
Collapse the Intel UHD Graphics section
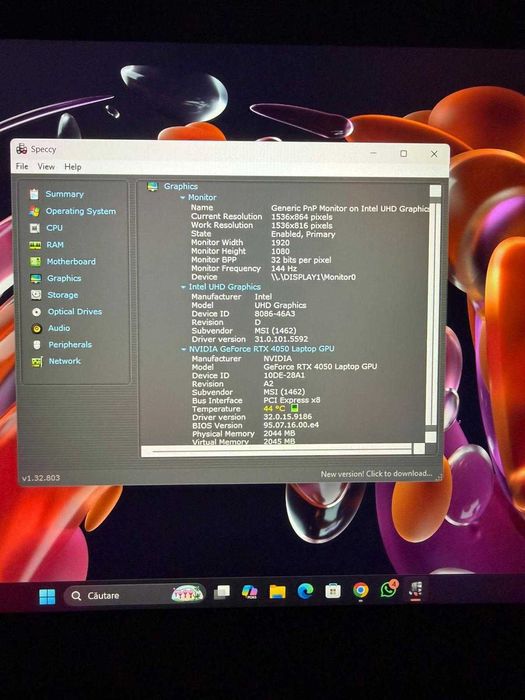183,287
